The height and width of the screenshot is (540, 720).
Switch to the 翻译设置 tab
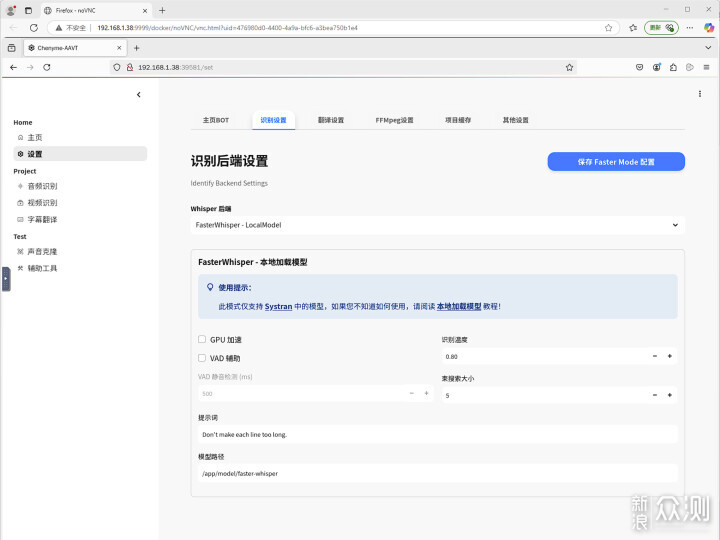(331, 120)
